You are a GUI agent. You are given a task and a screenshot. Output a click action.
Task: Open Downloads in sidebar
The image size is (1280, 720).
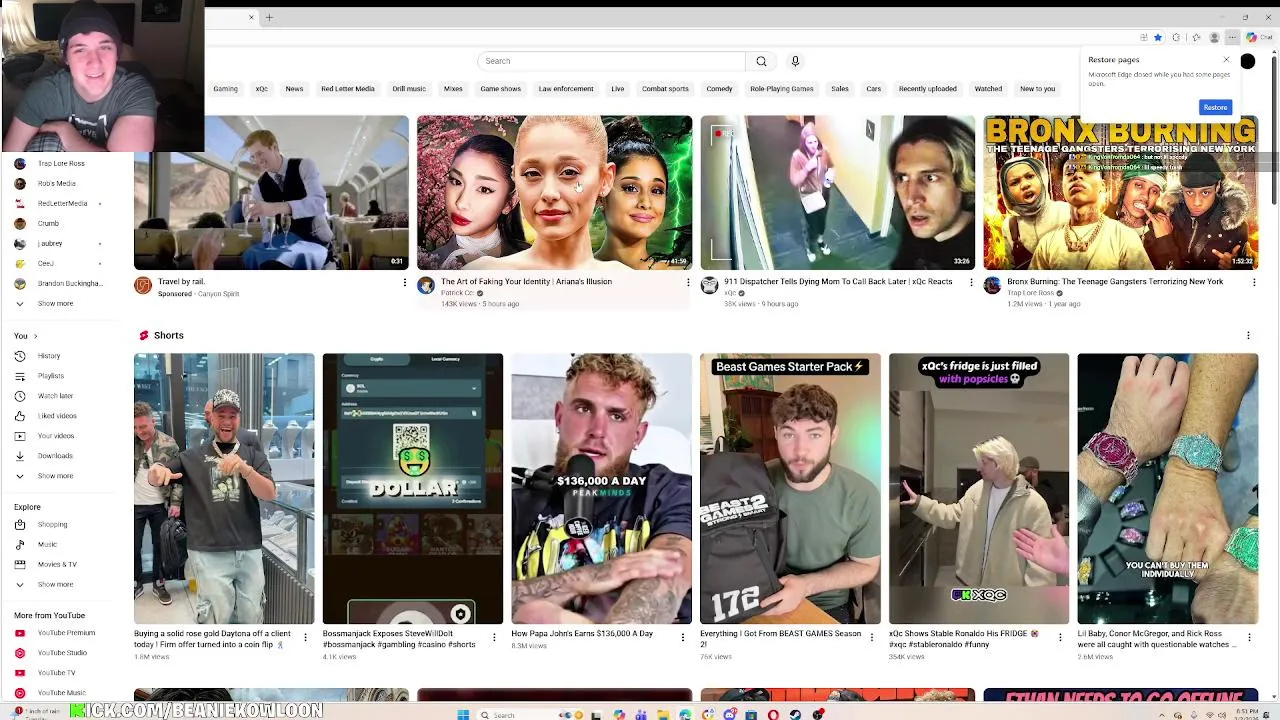click(x=55, y=456)
